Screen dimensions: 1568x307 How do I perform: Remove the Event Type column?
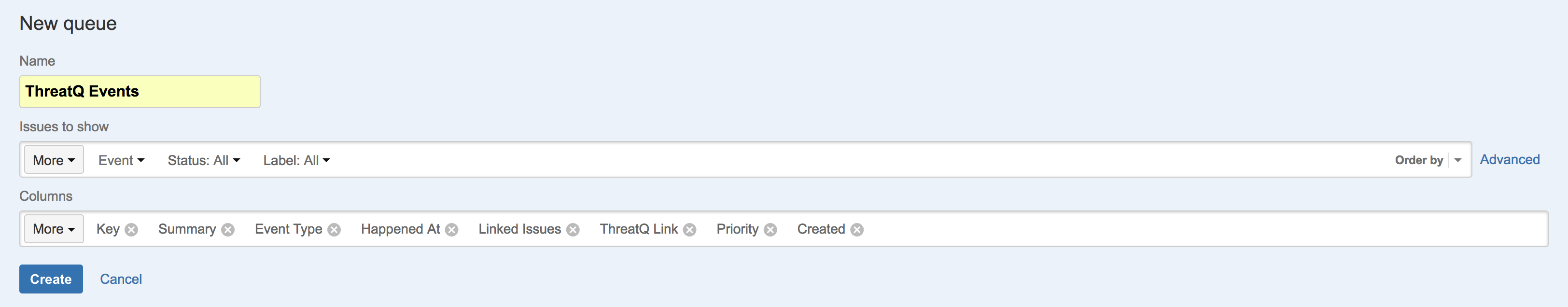point(334,230)
